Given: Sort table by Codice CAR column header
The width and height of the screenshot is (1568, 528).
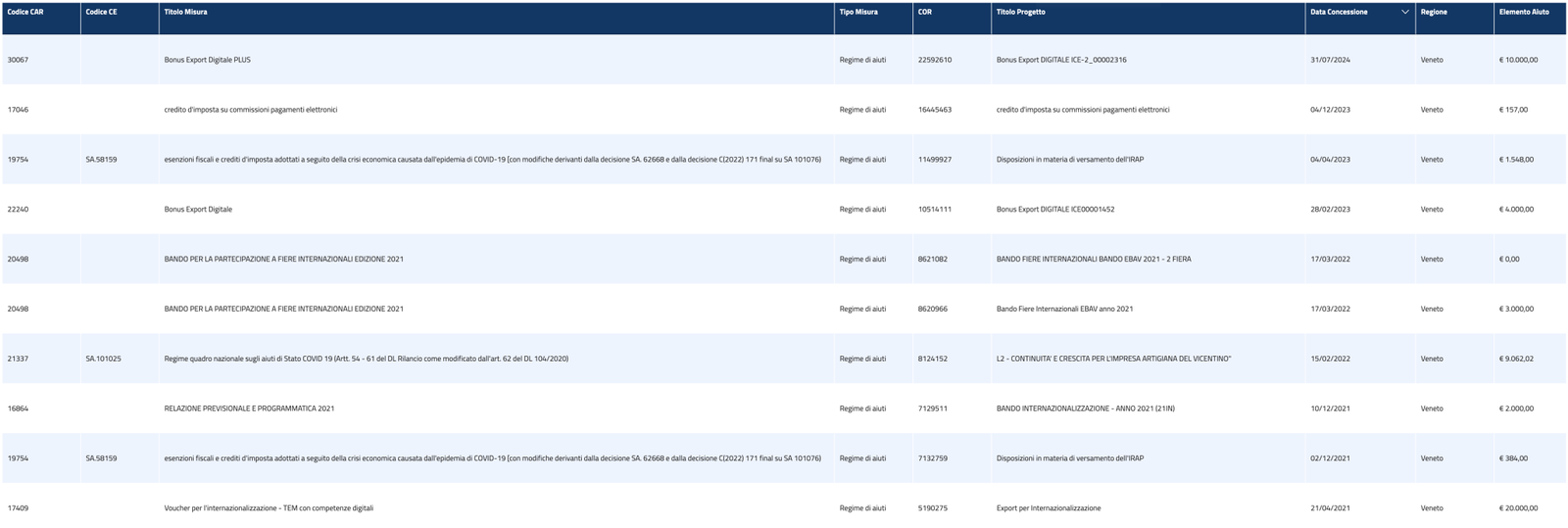Looking at the screenshot, I should point(25,12).
